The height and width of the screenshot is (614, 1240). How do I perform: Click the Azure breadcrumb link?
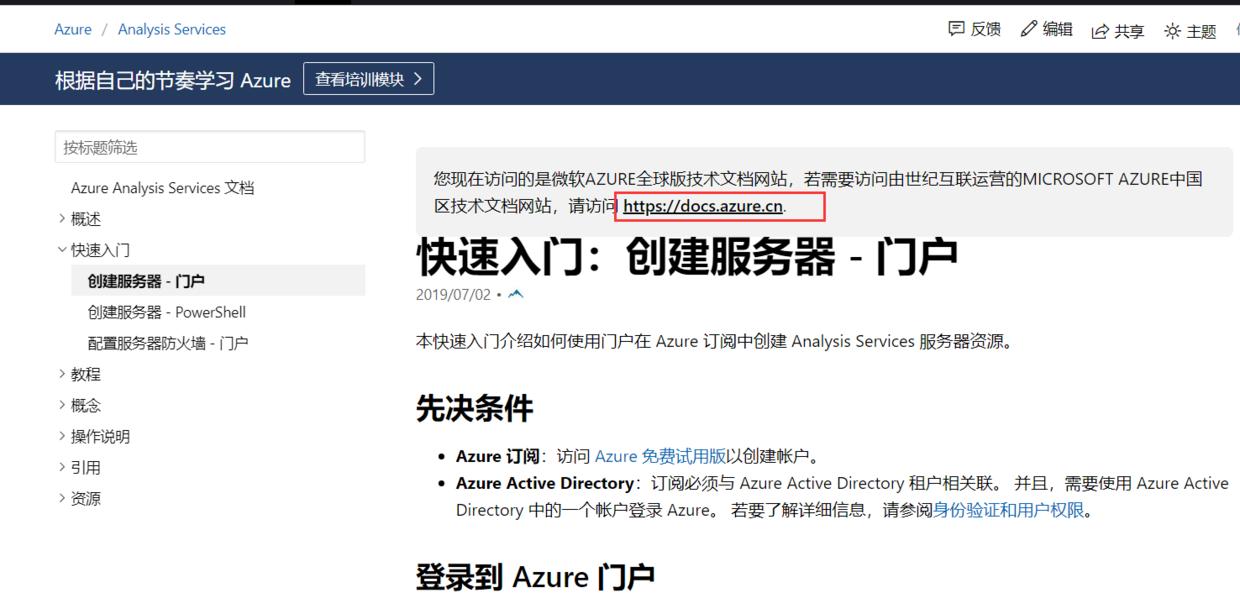(73, 29)
